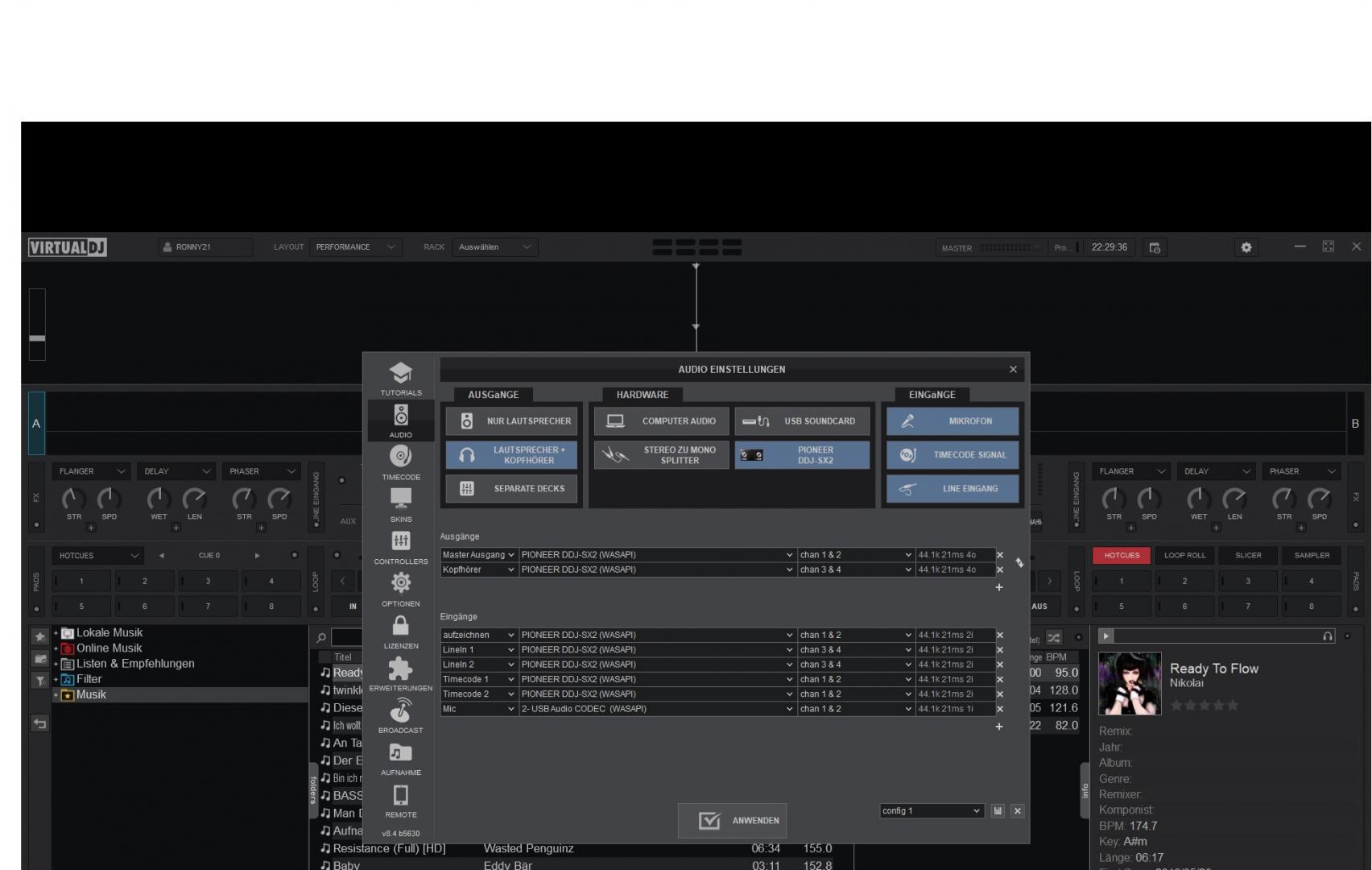Switch right pads to Hotcues tab
This screenshot has width=1372, height=870.
(1122, 556)
